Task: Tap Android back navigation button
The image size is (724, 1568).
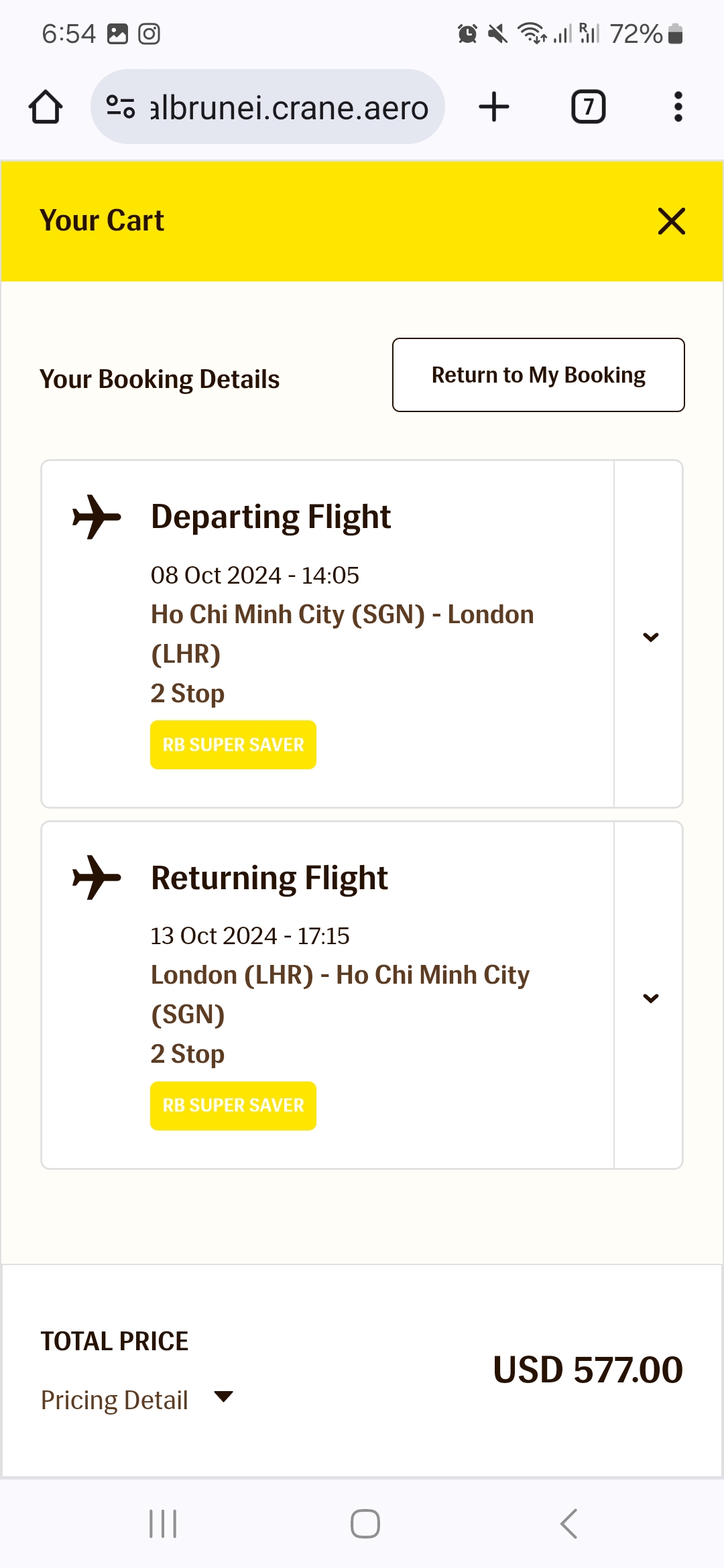Action: tap(568, 1524)
